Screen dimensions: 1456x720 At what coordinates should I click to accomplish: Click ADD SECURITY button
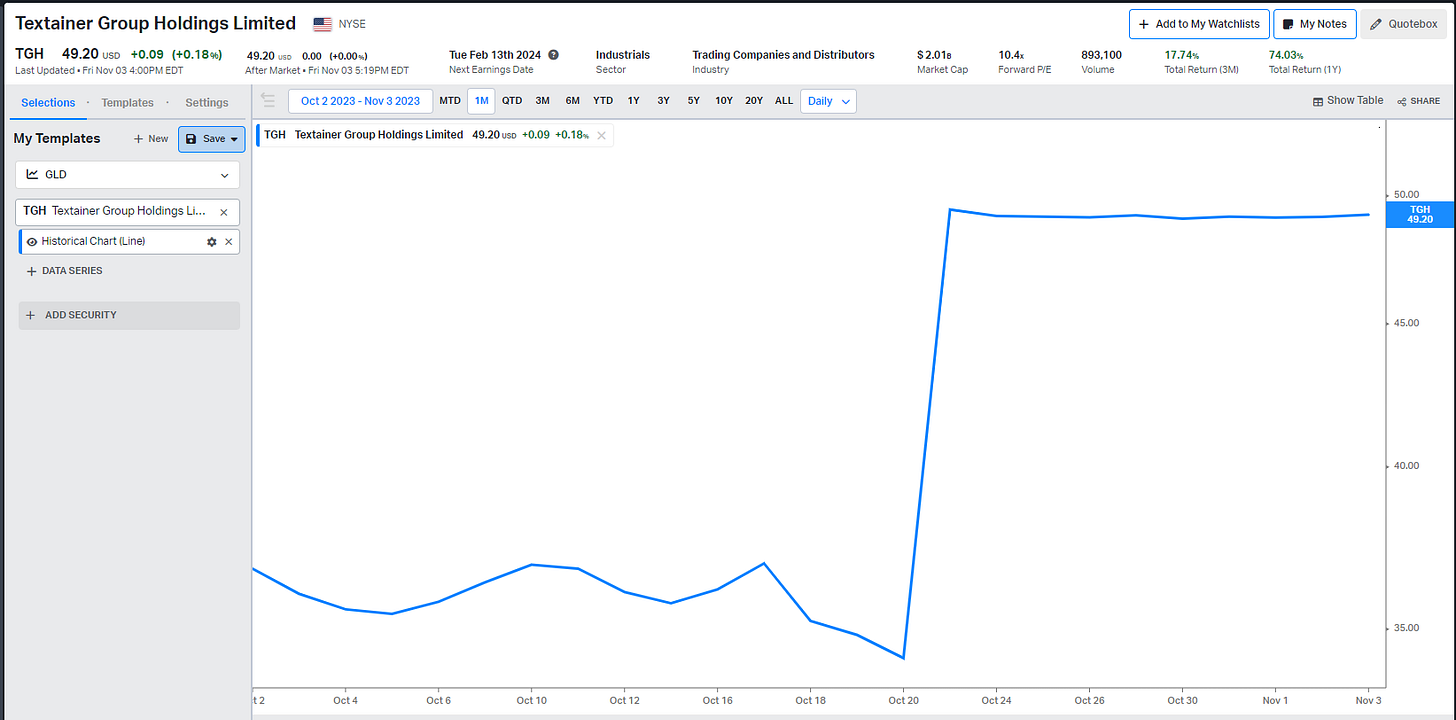[129, 315]
